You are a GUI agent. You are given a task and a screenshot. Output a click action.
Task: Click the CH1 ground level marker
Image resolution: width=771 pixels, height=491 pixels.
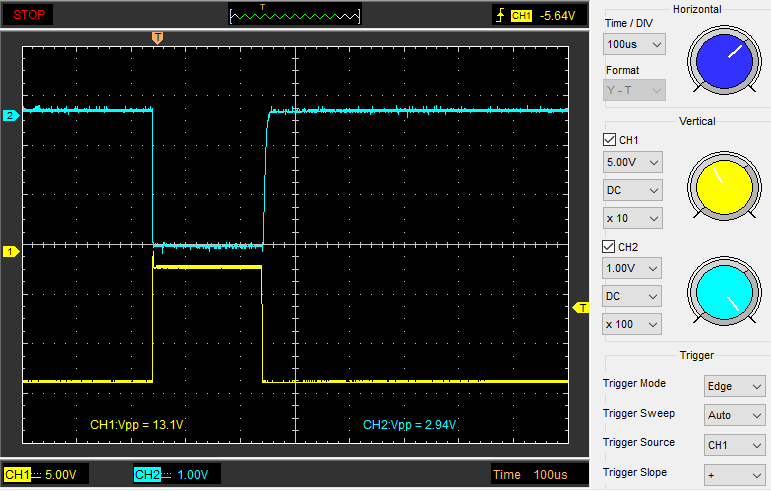[x=10, y=251]
